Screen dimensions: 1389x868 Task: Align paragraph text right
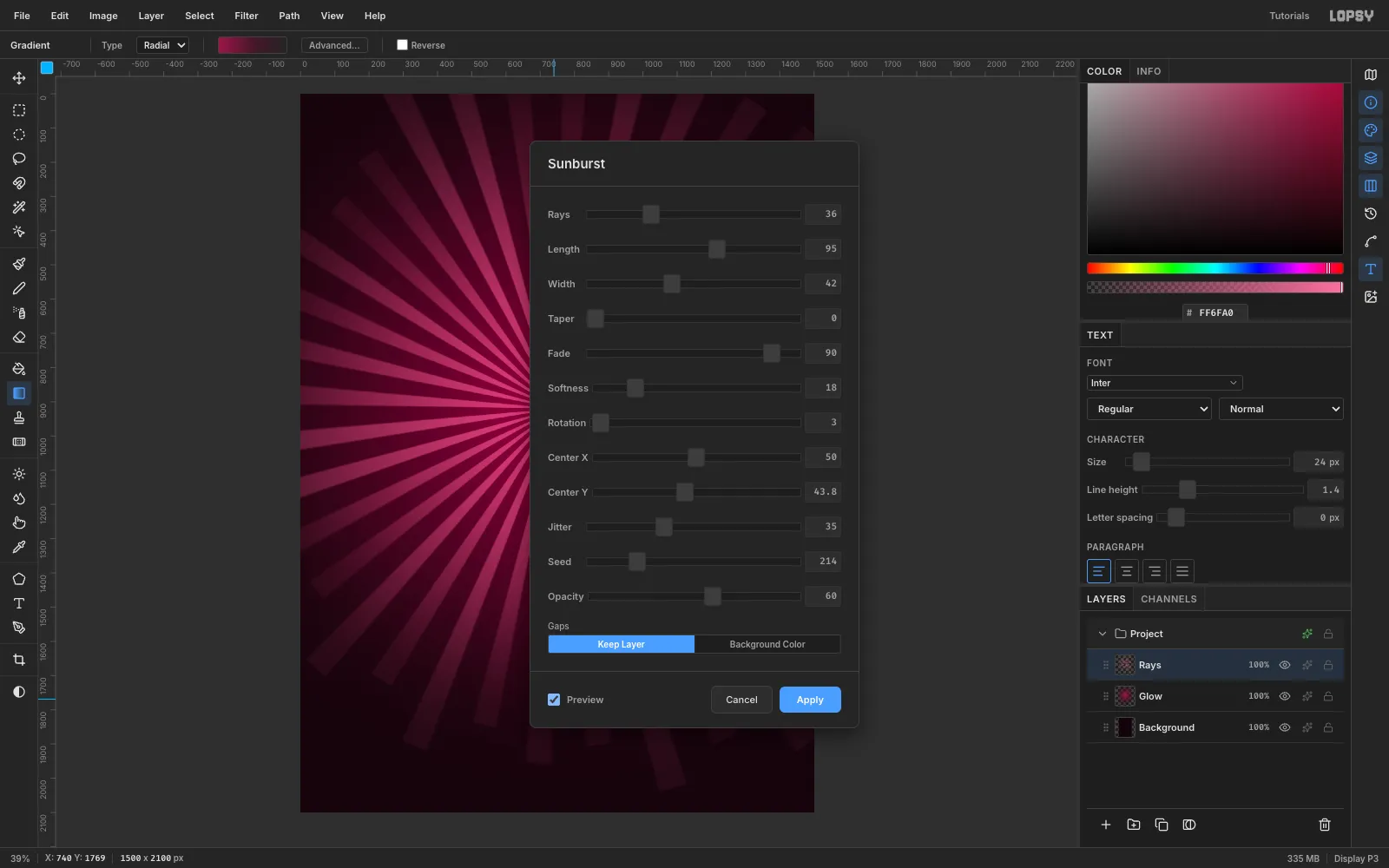click(x=1155, y=571)
